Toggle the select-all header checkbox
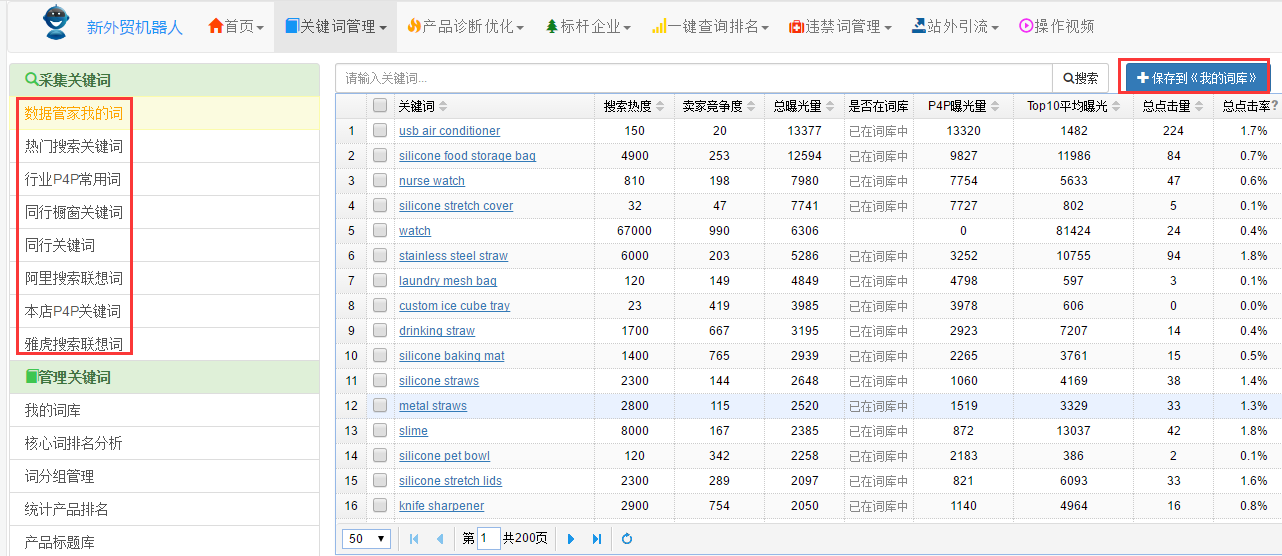 tap(380, 106)
